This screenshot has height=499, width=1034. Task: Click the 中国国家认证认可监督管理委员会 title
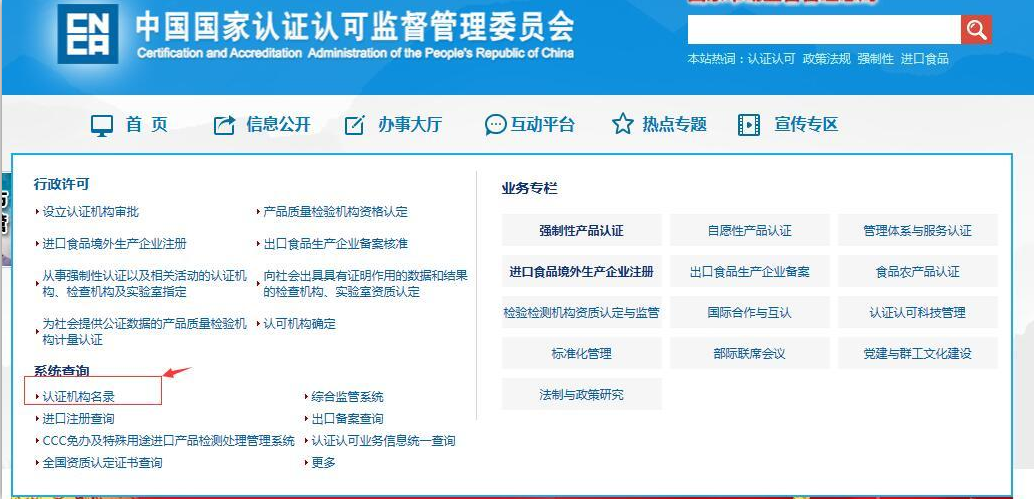[355, 26]
